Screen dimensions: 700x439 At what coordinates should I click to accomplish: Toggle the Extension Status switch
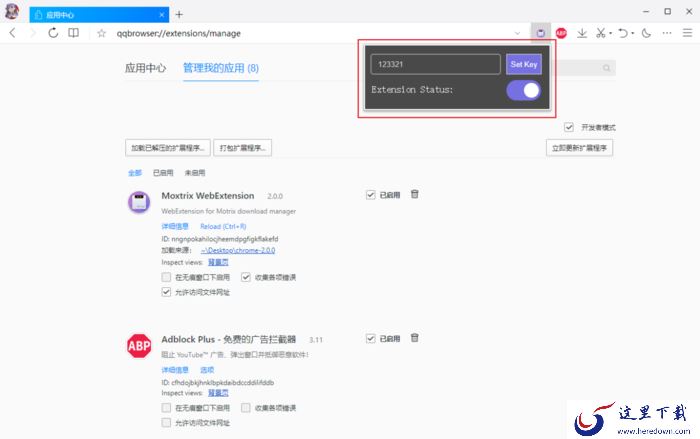pos(523,90)
